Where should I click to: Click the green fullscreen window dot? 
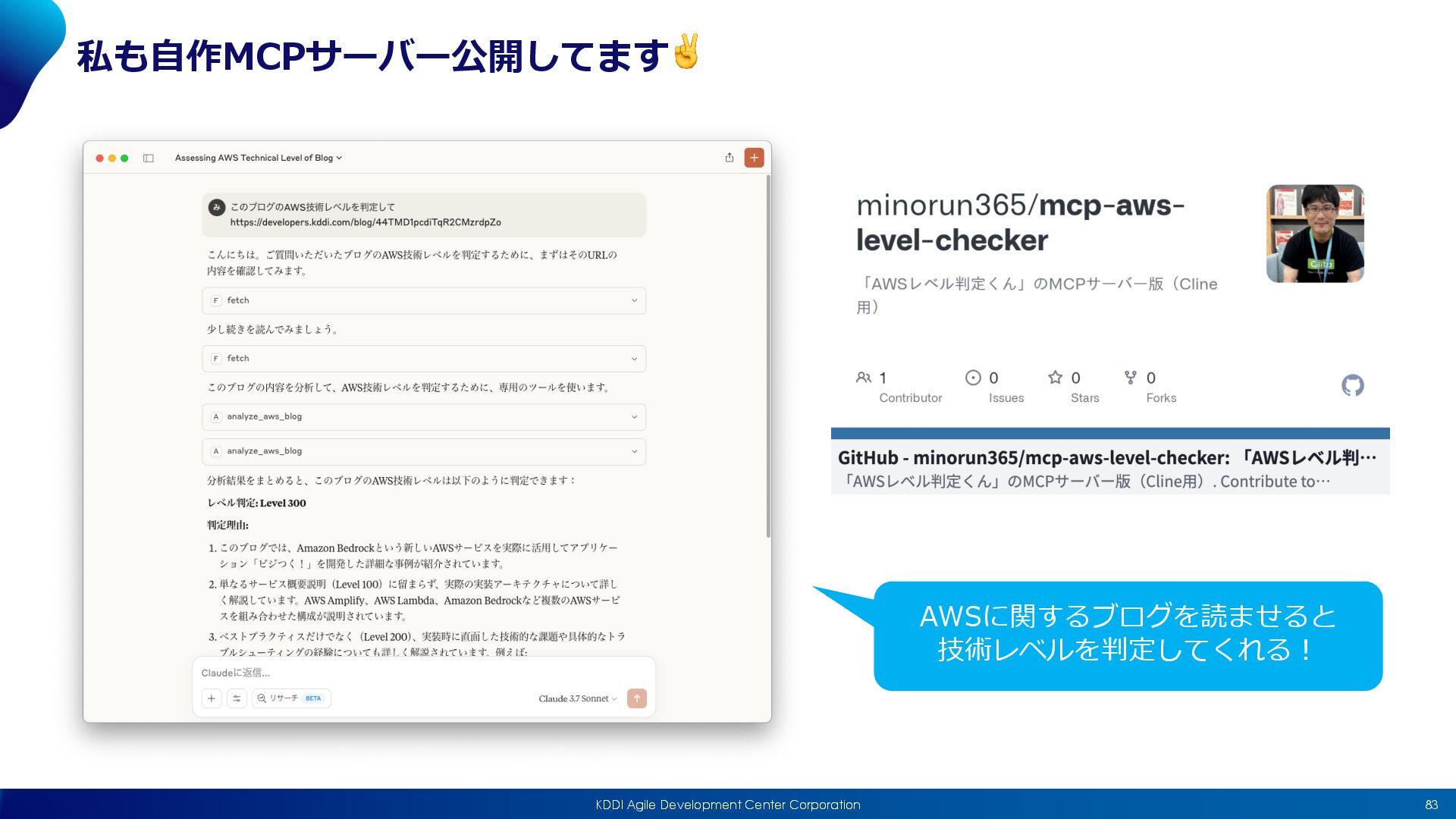(x=124, y=158)
